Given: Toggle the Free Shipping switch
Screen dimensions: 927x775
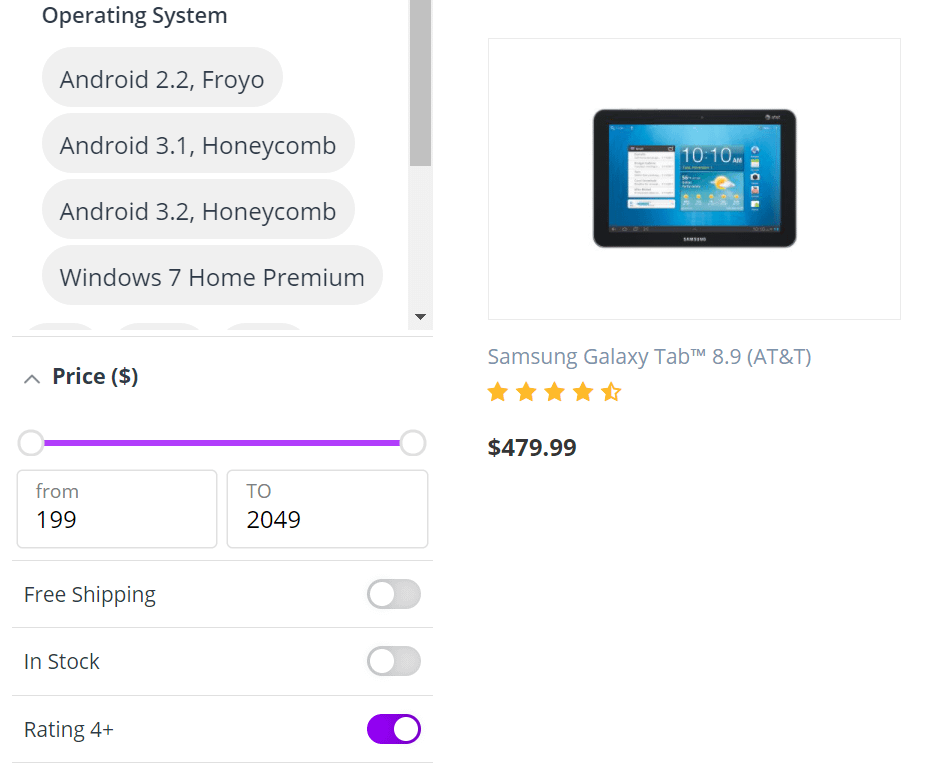Looking at the screenshot, I should 393,595.
